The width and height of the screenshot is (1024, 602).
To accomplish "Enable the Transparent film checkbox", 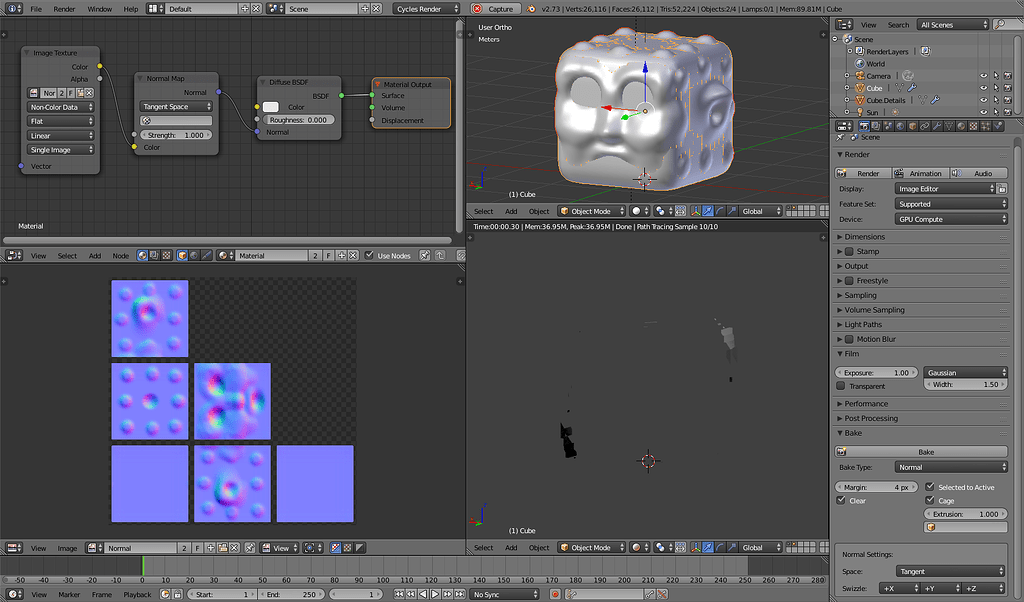I will pos(840,386).
